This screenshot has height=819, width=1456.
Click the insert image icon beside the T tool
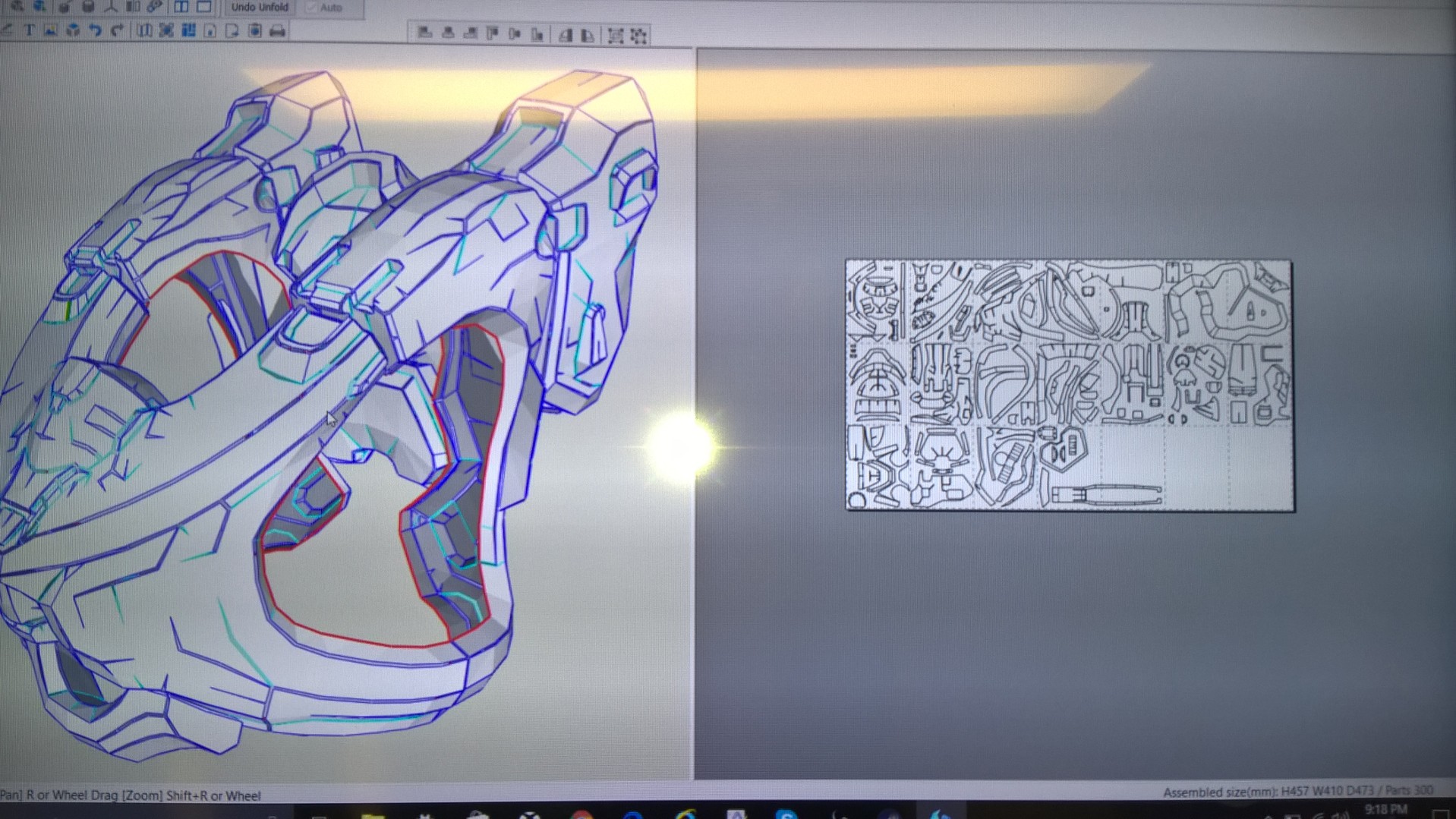[51, 30]
